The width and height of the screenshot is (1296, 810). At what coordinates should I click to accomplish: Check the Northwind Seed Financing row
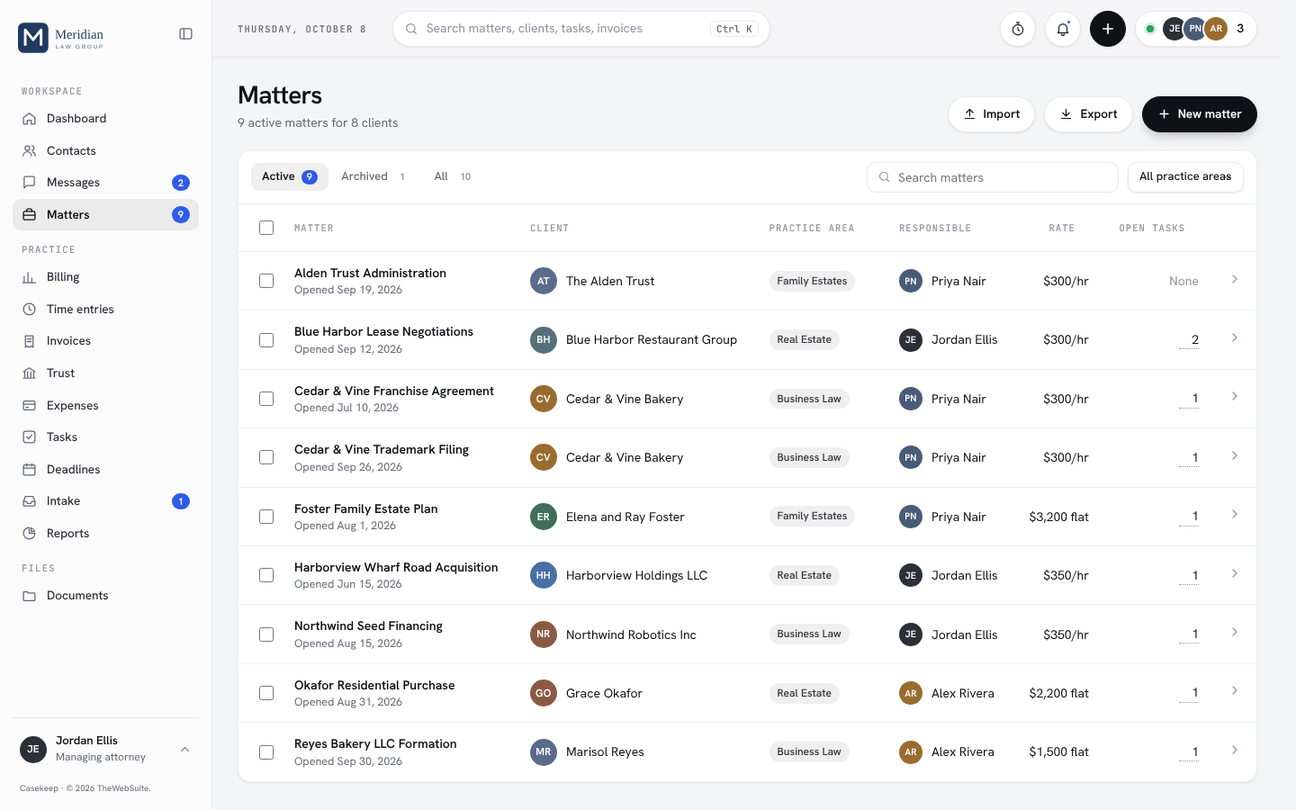266,634
